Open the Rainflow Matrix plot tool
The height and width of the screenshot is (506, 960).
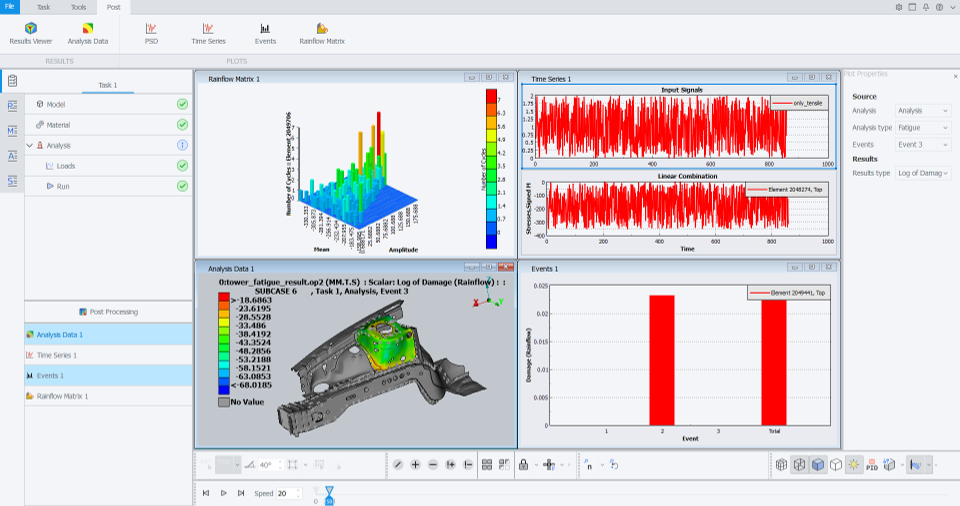pyautogui.click(x=321, y=33)
